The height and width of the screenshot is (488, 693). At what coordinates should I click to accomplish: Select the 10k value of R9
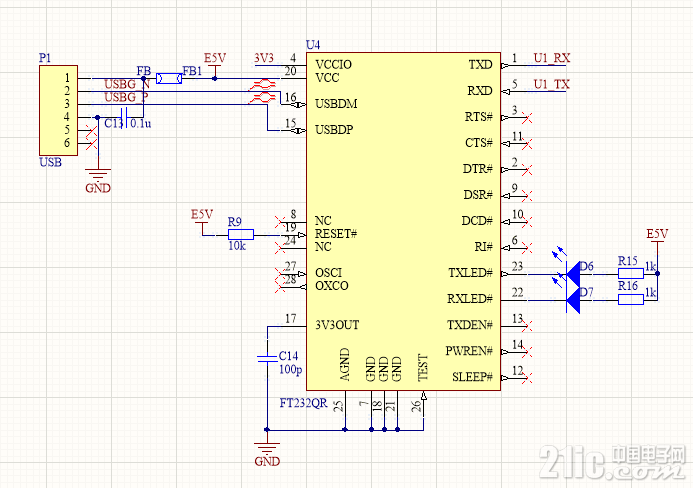click(237, 246)
